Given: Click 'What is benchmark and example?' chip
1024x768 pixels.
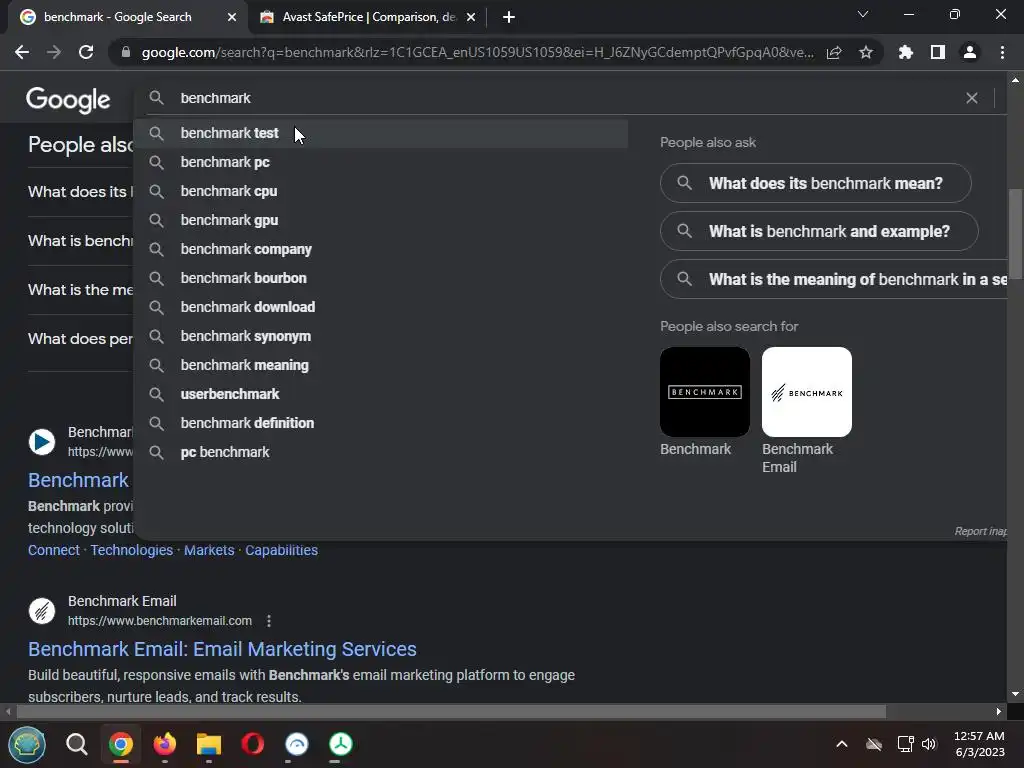Looking at the screenshot, I should 819,231.
